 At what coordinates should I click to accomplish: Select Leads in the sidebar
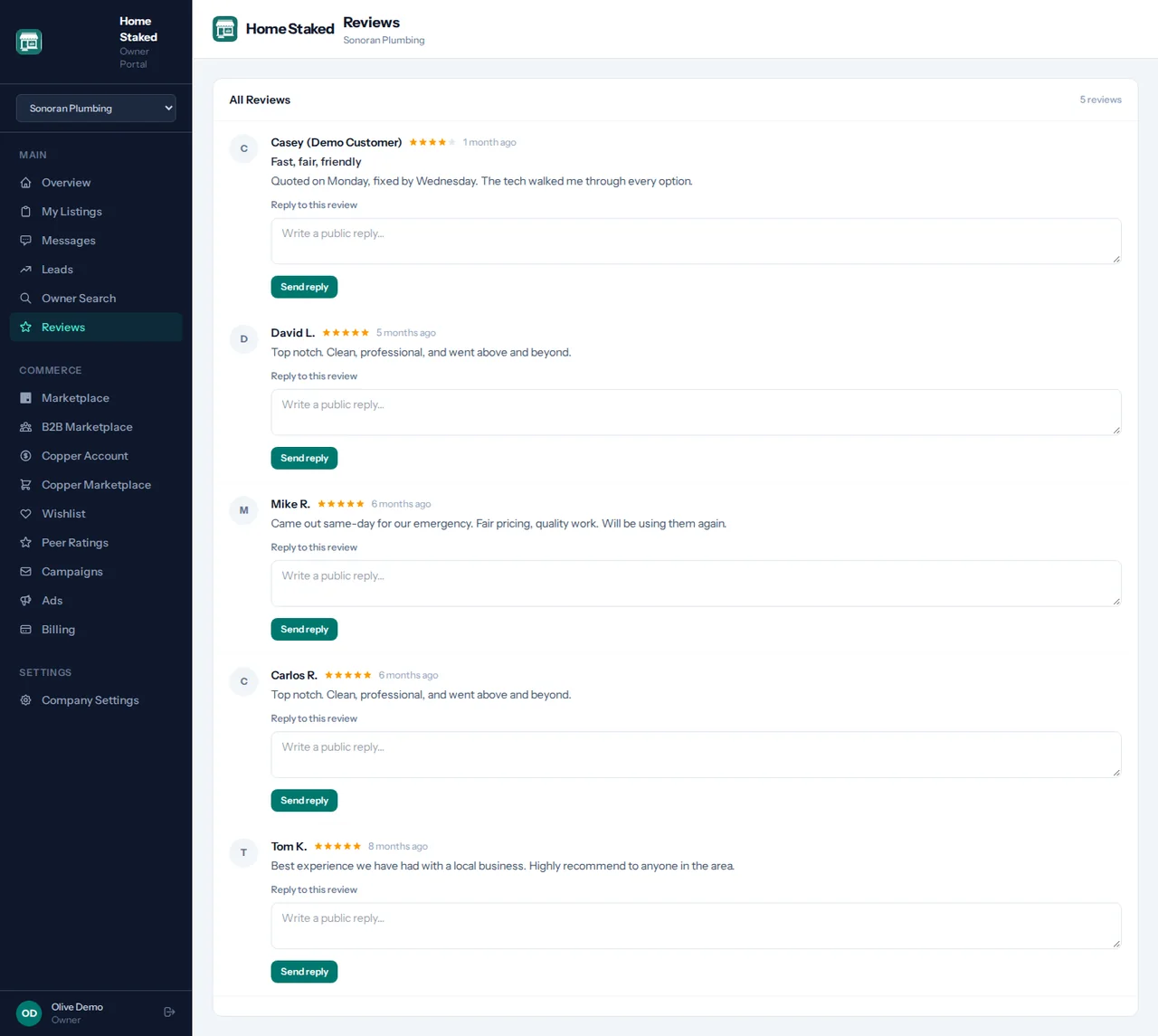pos(96,270)
